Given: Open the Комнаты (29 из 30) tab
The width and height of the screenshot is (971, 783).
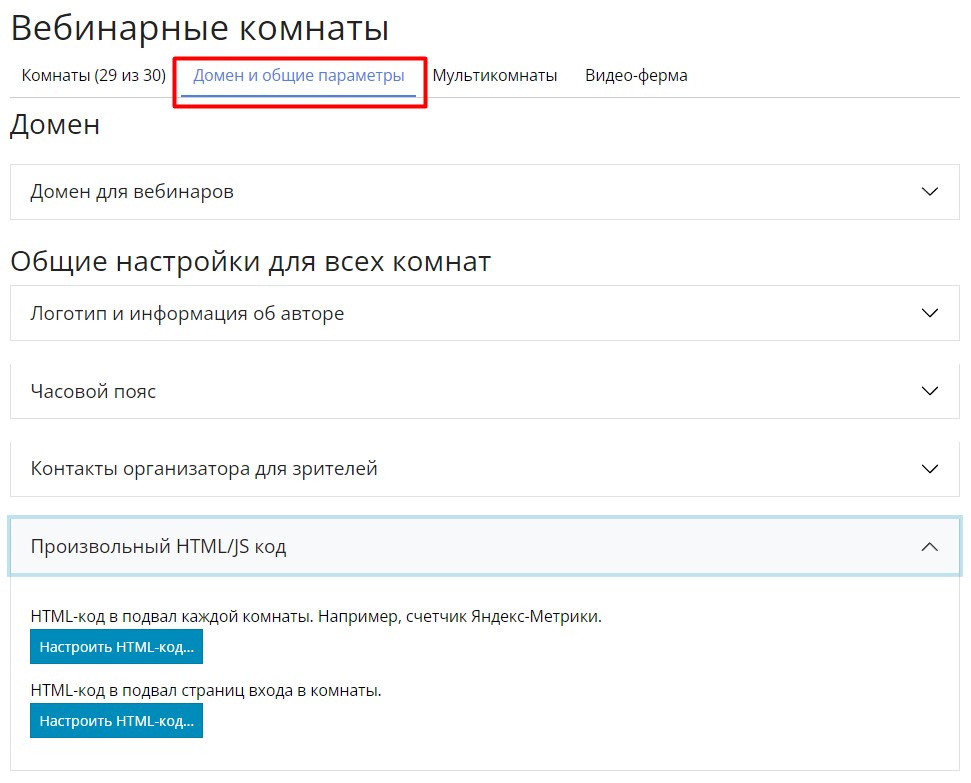Looking at the screenshot, I should [x=93, y=76].
